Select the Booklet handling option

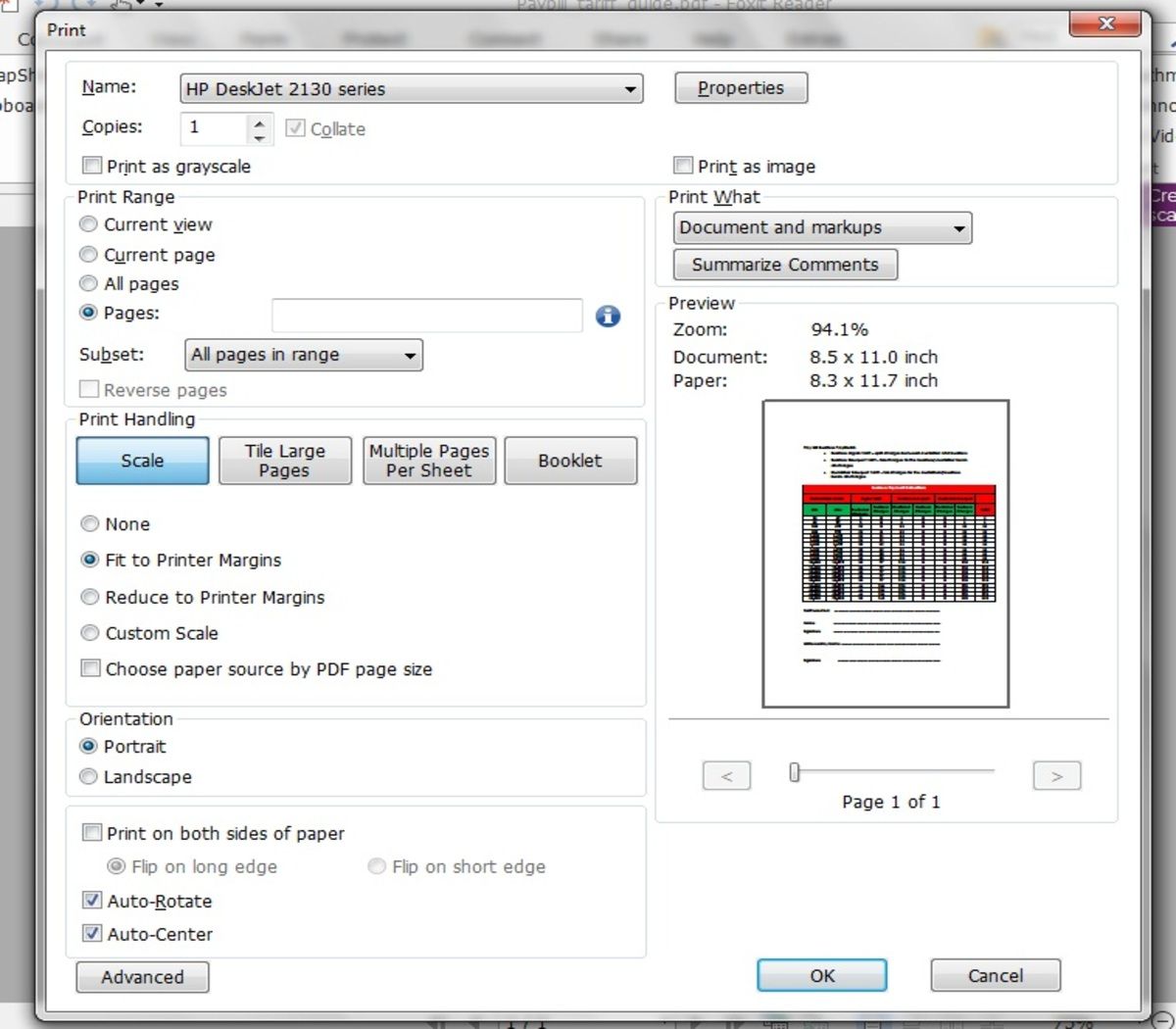(570, 461)
